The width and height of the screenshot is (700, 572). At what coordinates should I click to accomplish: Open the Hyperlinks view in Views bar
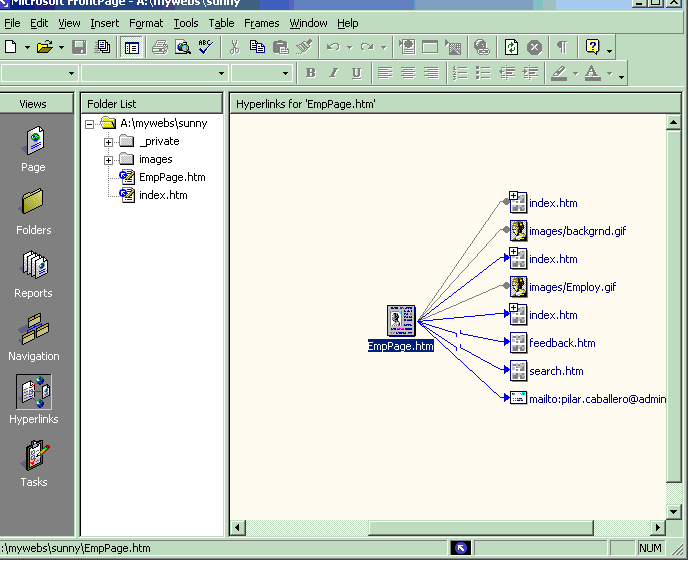pos(33,396)
